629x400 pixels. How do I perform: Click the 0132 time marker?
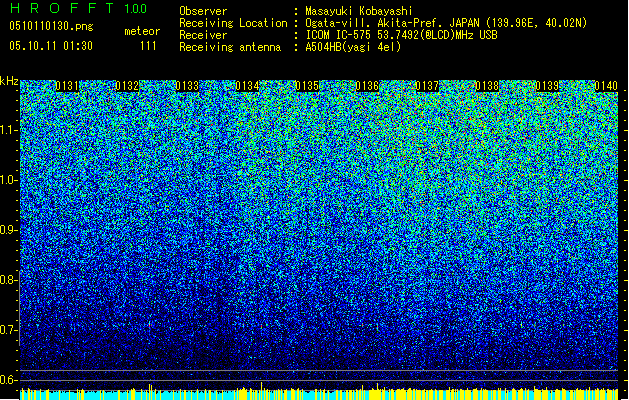coord(127,86)
